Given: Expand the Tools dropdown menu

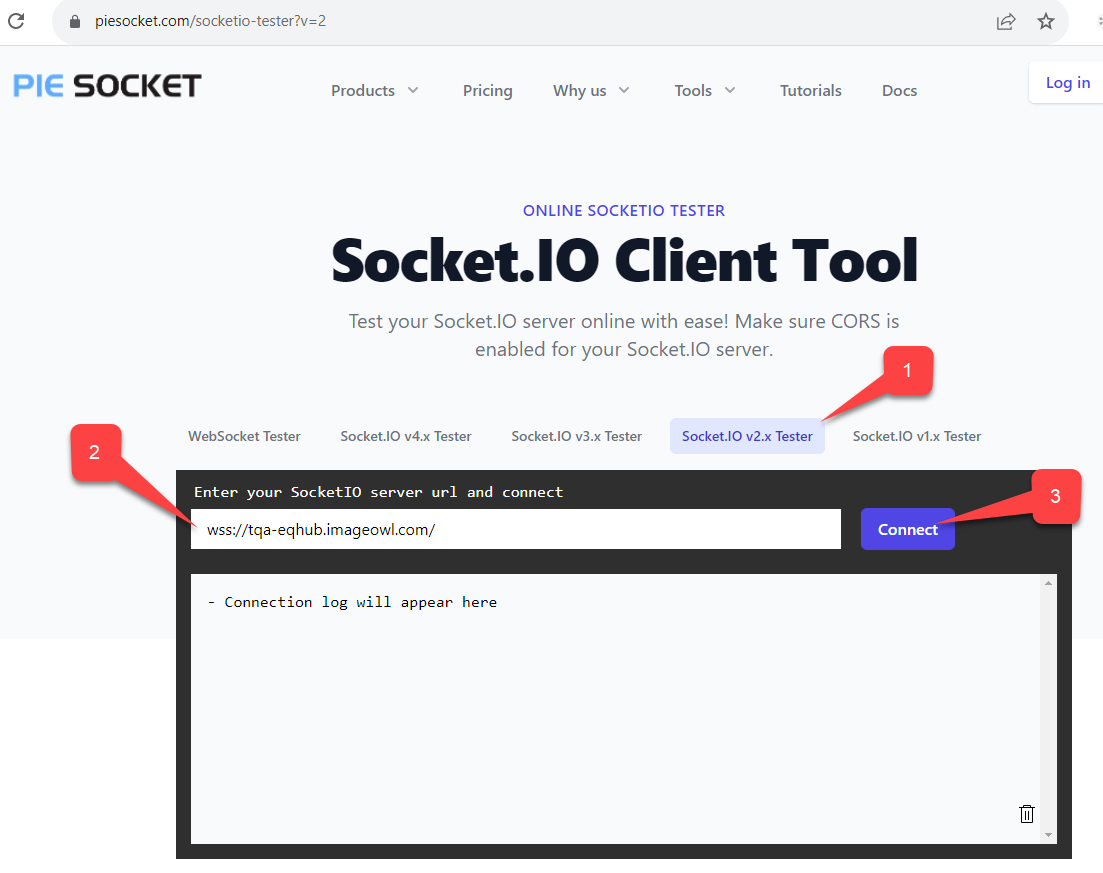Looking at the screenshot, I should [705, 90].
